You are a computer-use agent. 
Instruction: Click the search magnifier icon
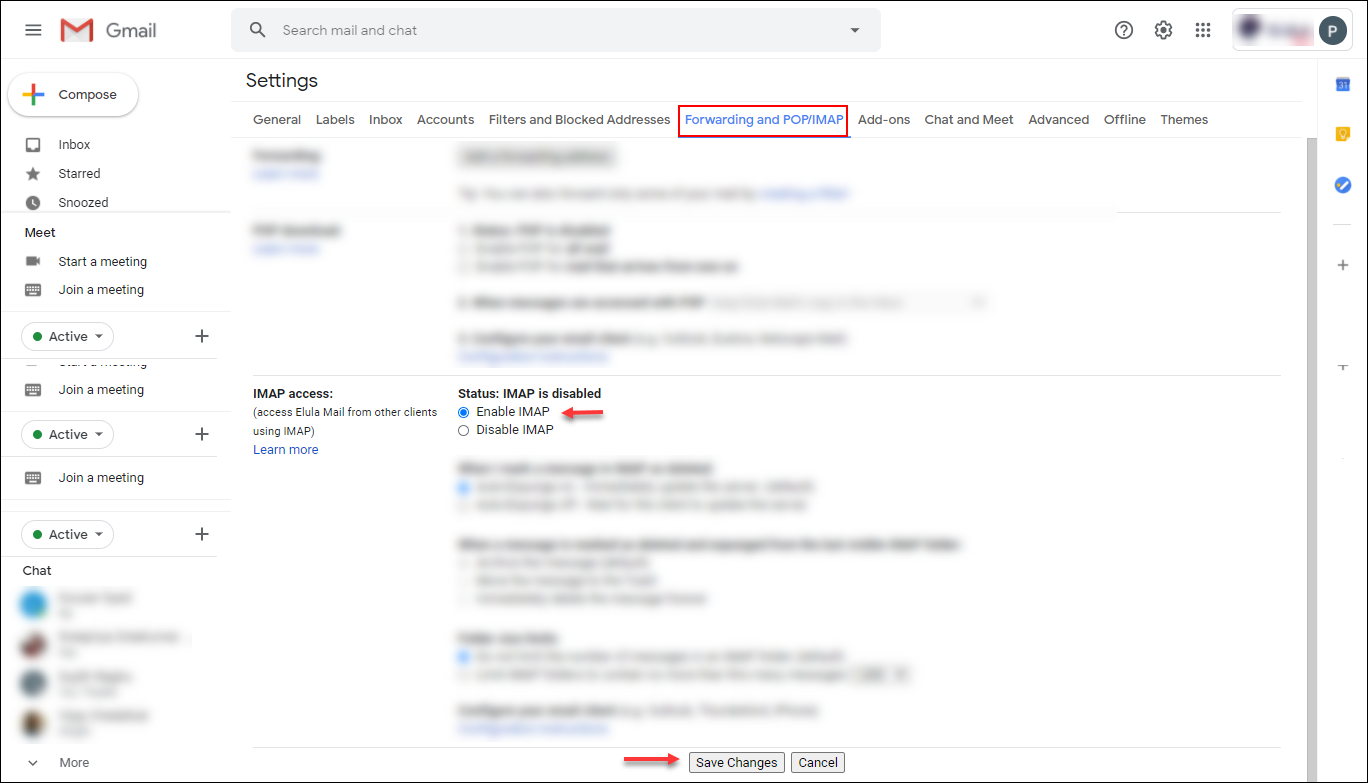[258, 30]
